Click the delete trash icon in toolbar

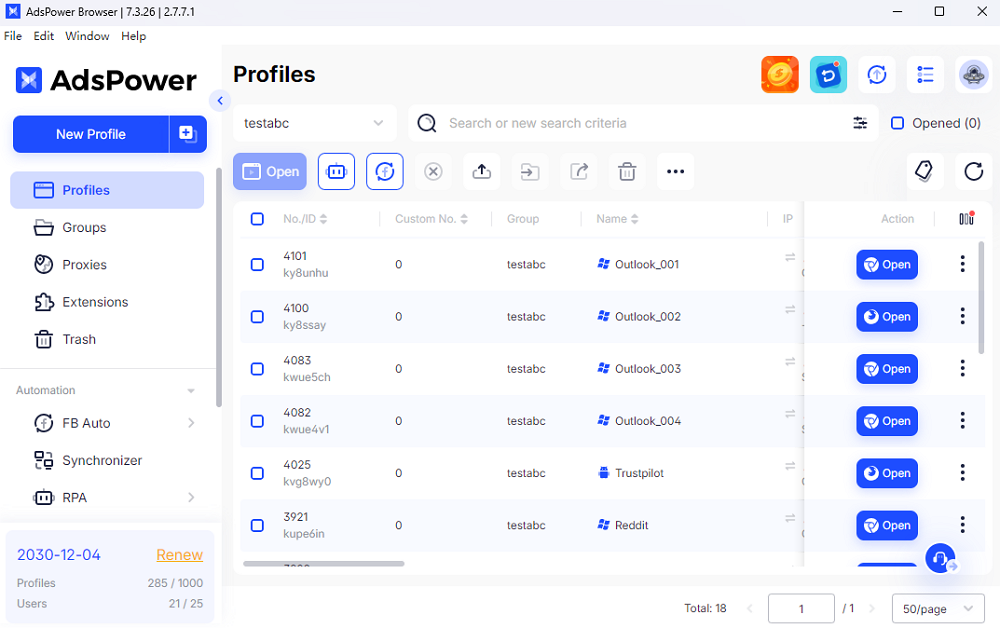coord(627,171)
